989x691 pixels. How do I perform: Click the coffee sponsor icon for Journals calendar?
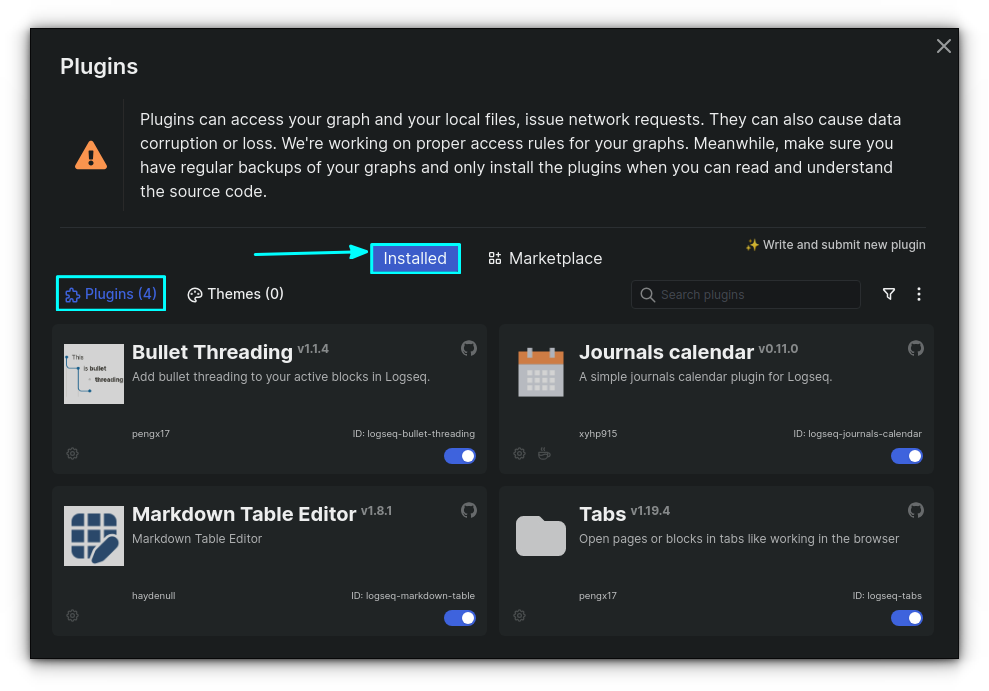coord(544,454)
